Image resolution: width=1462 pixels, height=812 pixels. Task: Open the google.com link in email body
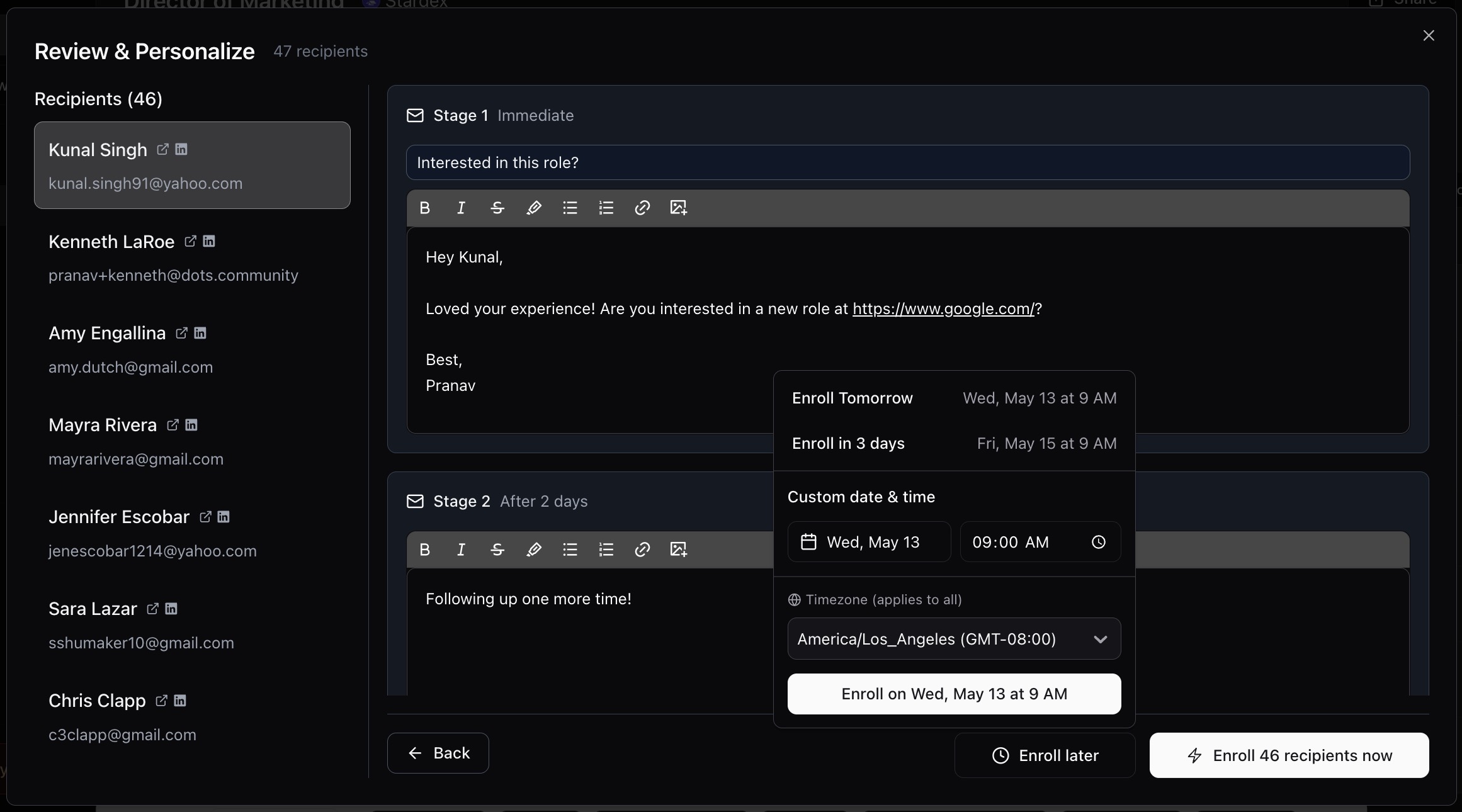pos(943,309)
